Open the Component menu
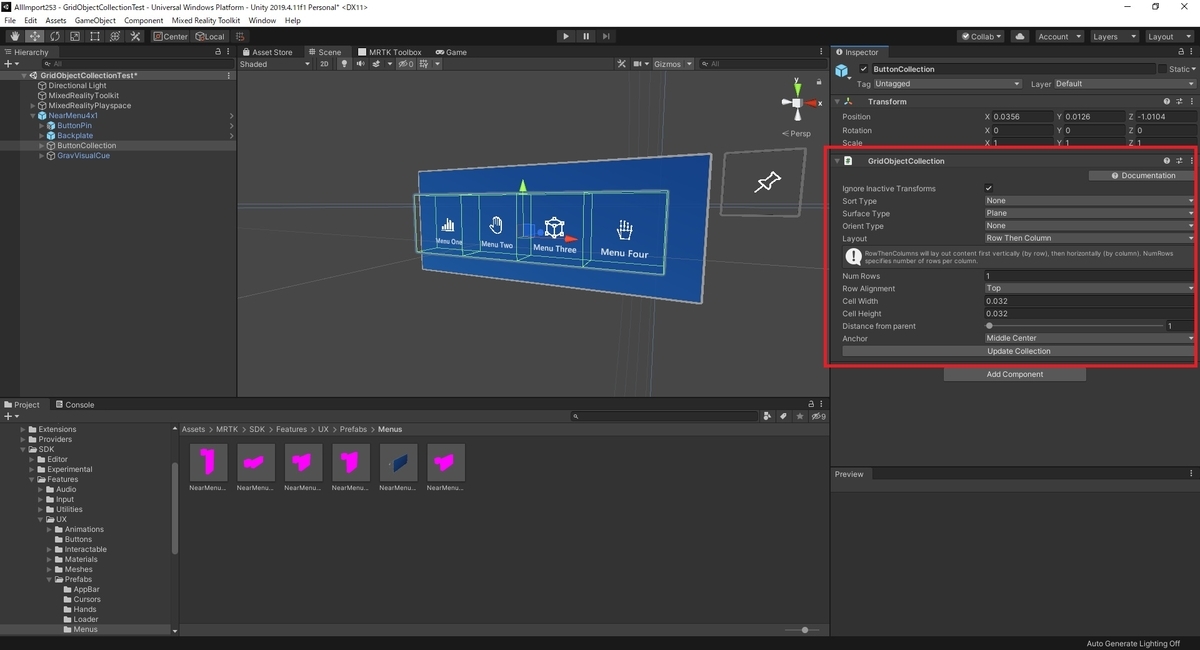 coord(143,20)
